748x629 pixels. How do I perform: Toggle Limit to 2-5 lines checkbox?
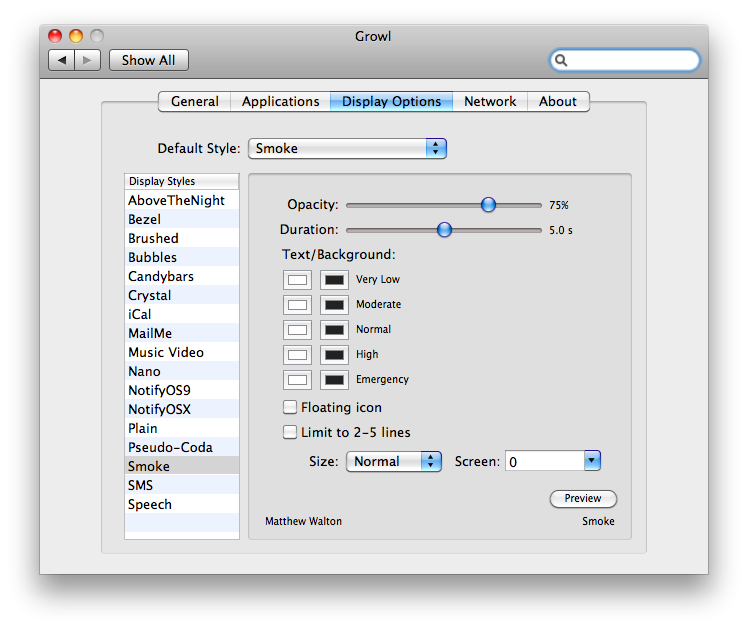[x=290, y=433]
